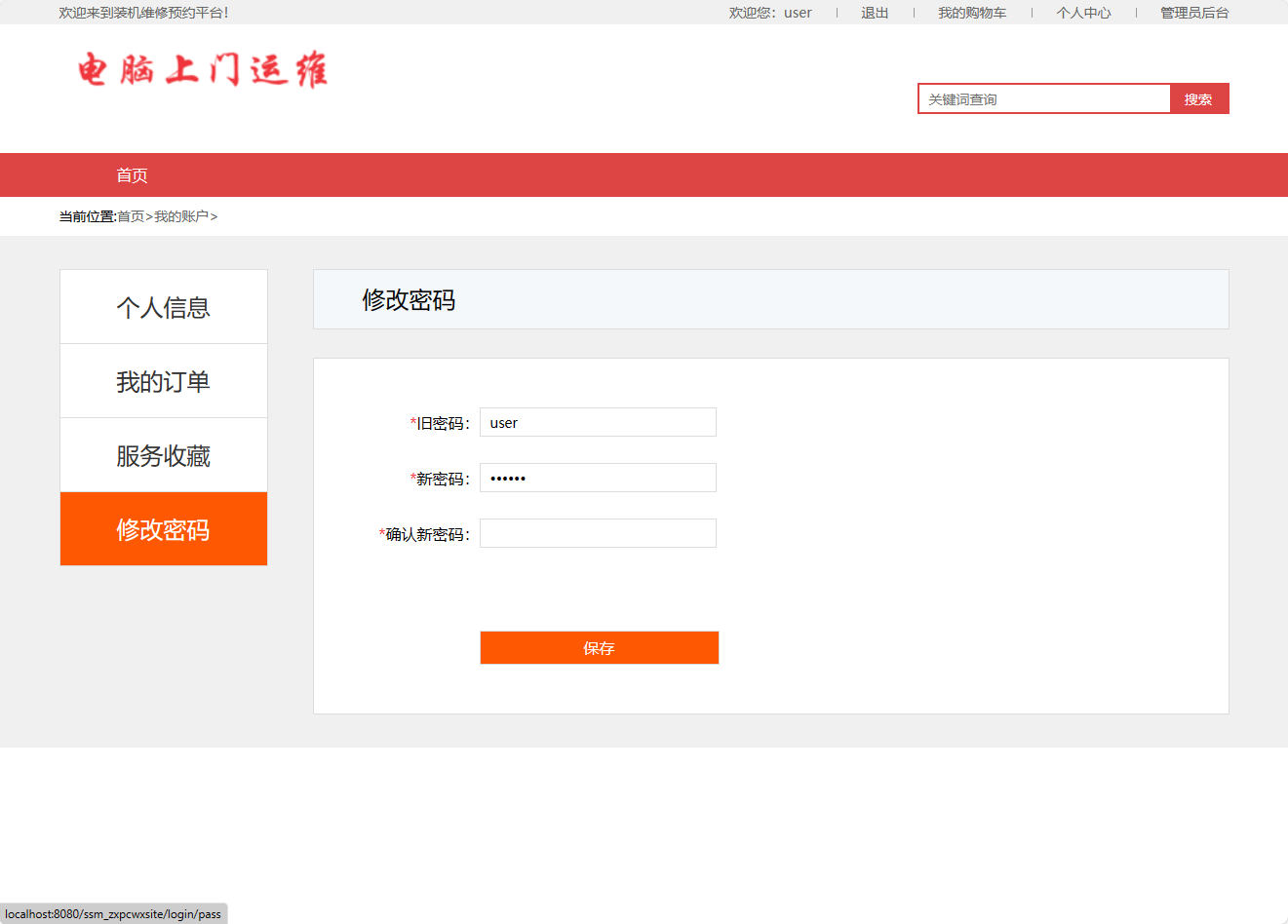Click the 关键词查询 search input box

click(1043, 98)
